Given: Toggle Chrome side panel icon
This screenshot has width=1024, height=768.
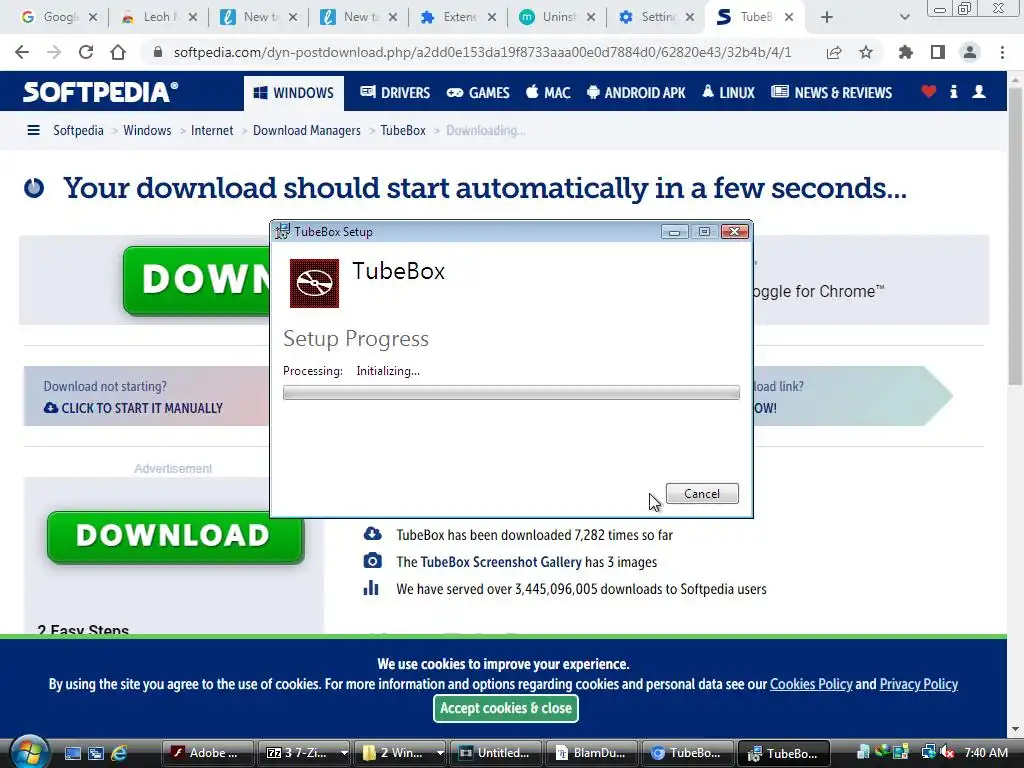Looking at the screenshot, I should tap(938, 52).
